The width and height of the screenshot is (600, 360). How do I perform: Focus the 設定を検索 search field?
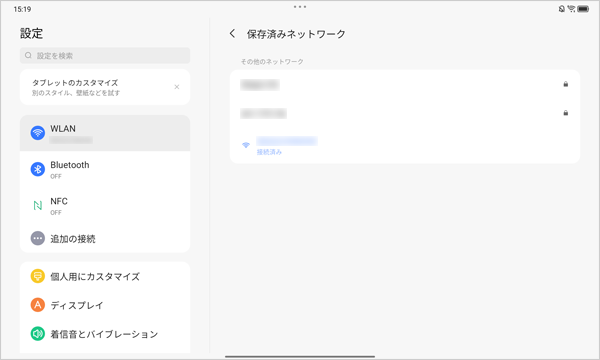pyautogui.click(x=105, y=55)
